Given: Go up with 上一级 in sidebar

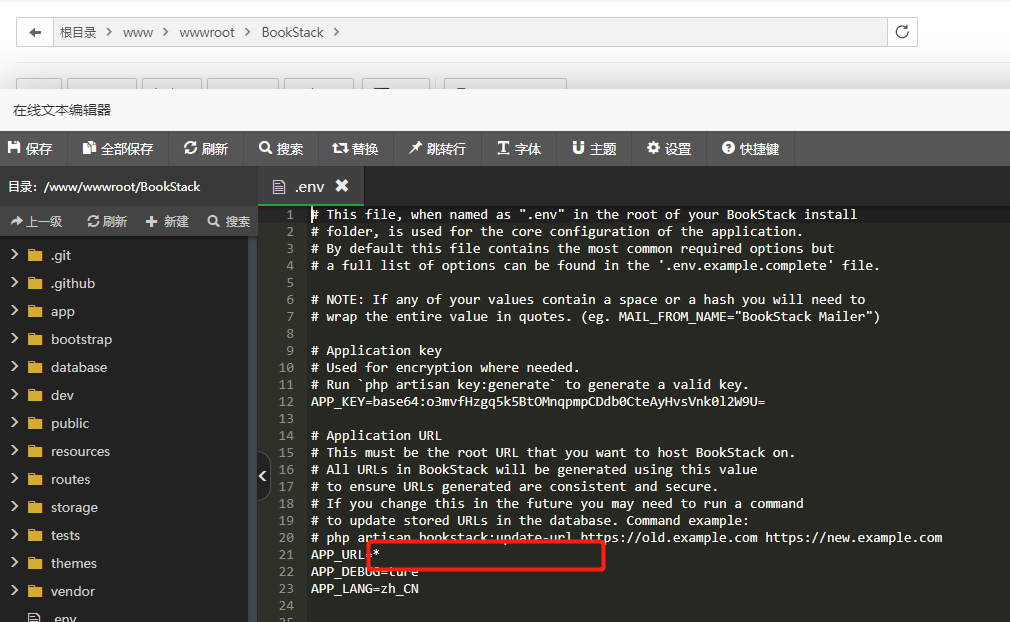Looking at the screenshot, I should (36, 221).
